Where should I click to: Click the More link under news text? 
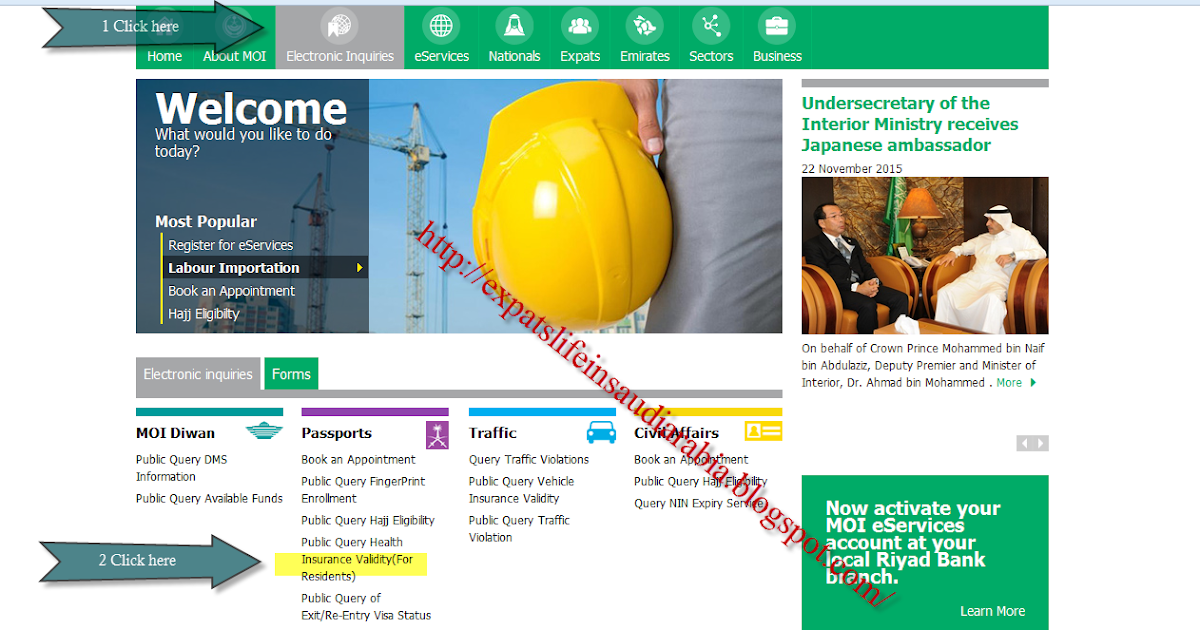point(1009,383)
